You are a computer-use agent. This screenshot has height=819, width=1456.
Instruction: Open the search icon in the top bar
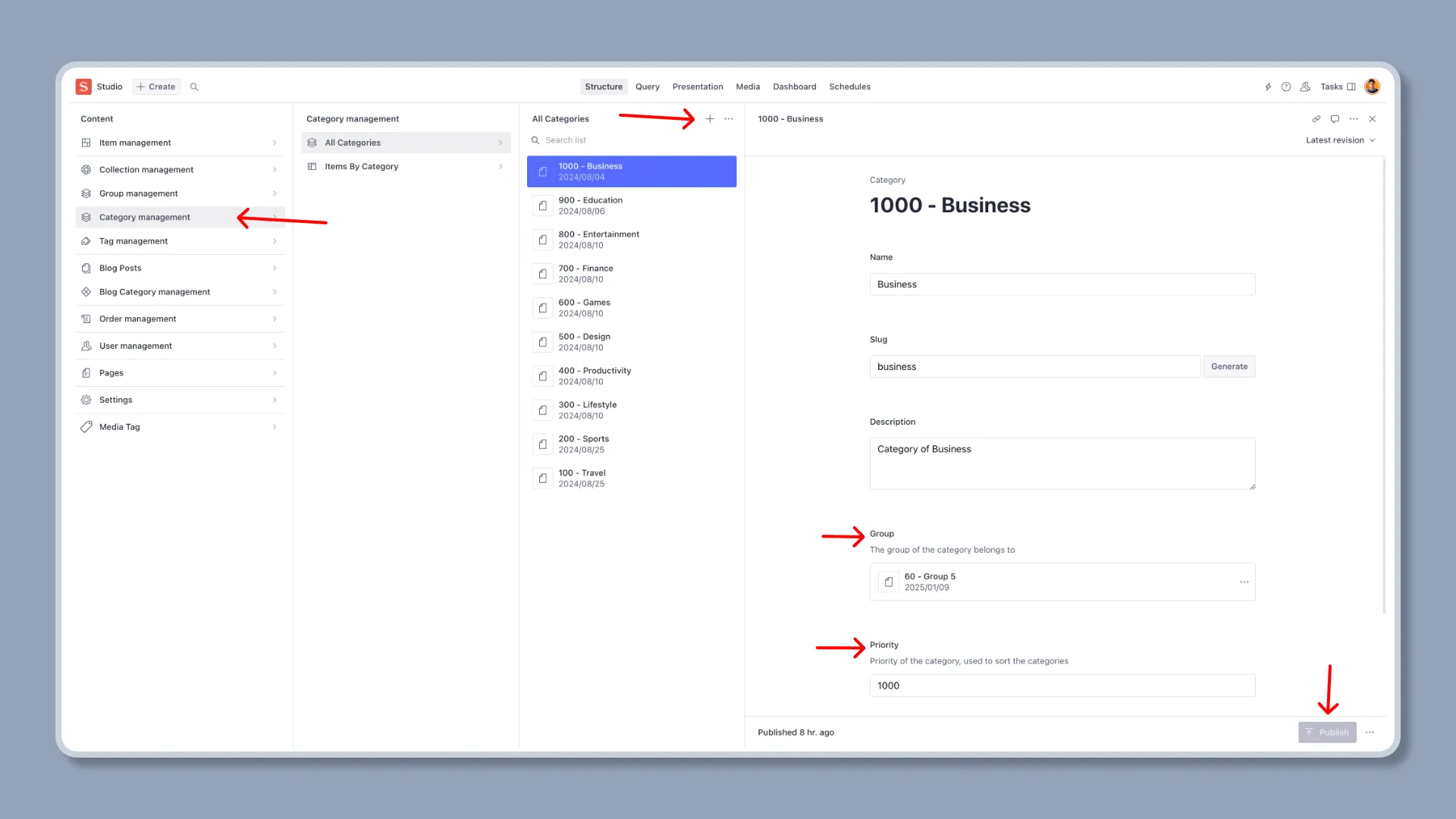(x=194, y=86)
